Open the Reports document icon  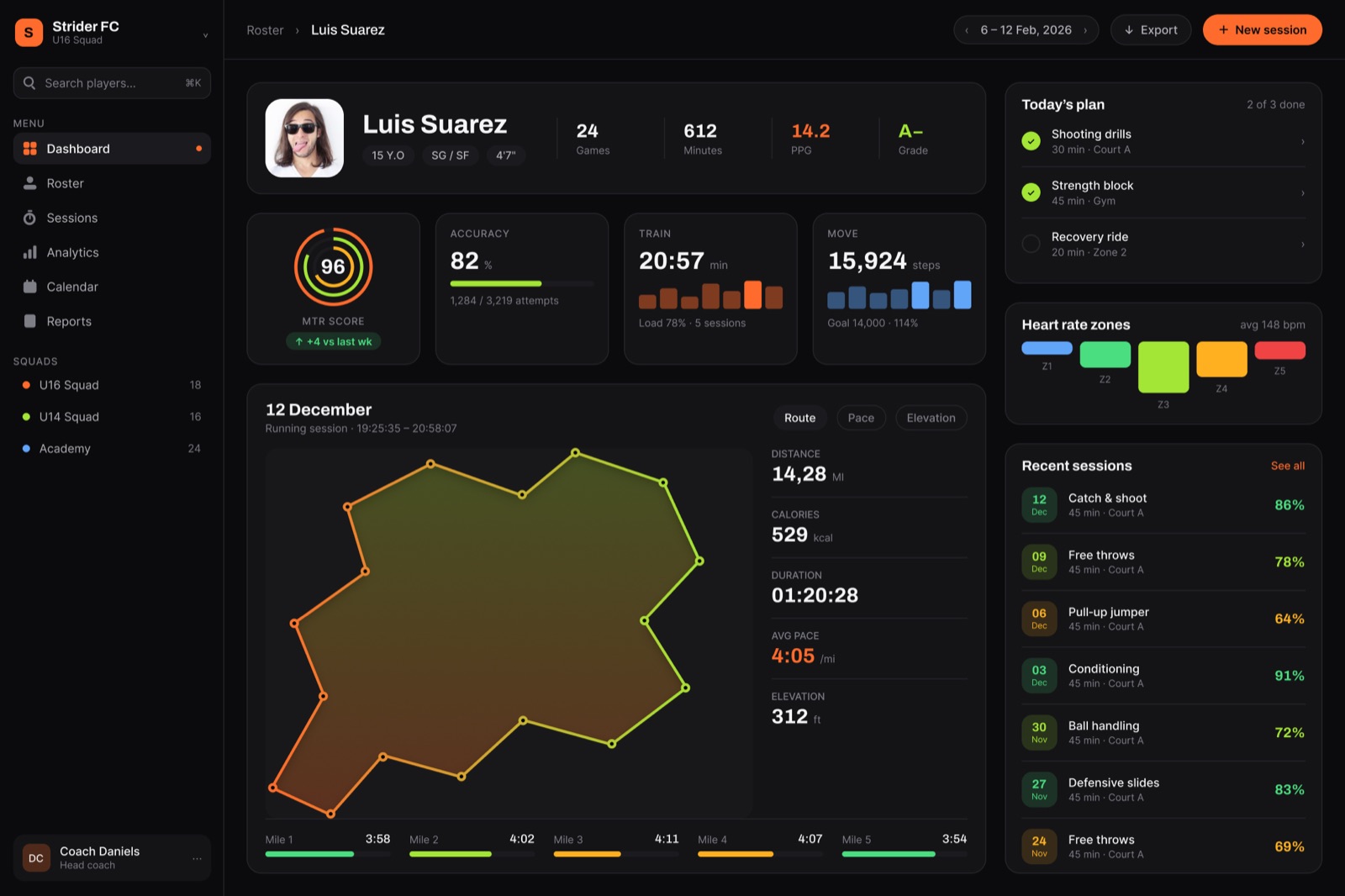pos(30,321)
